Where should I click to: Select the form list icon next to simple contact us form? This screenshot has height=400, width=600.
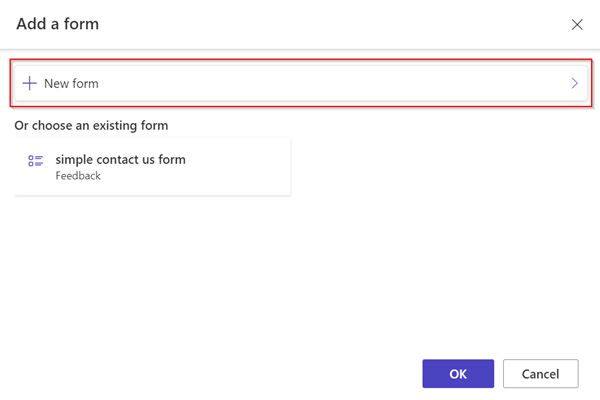click(x=36, y=160)
